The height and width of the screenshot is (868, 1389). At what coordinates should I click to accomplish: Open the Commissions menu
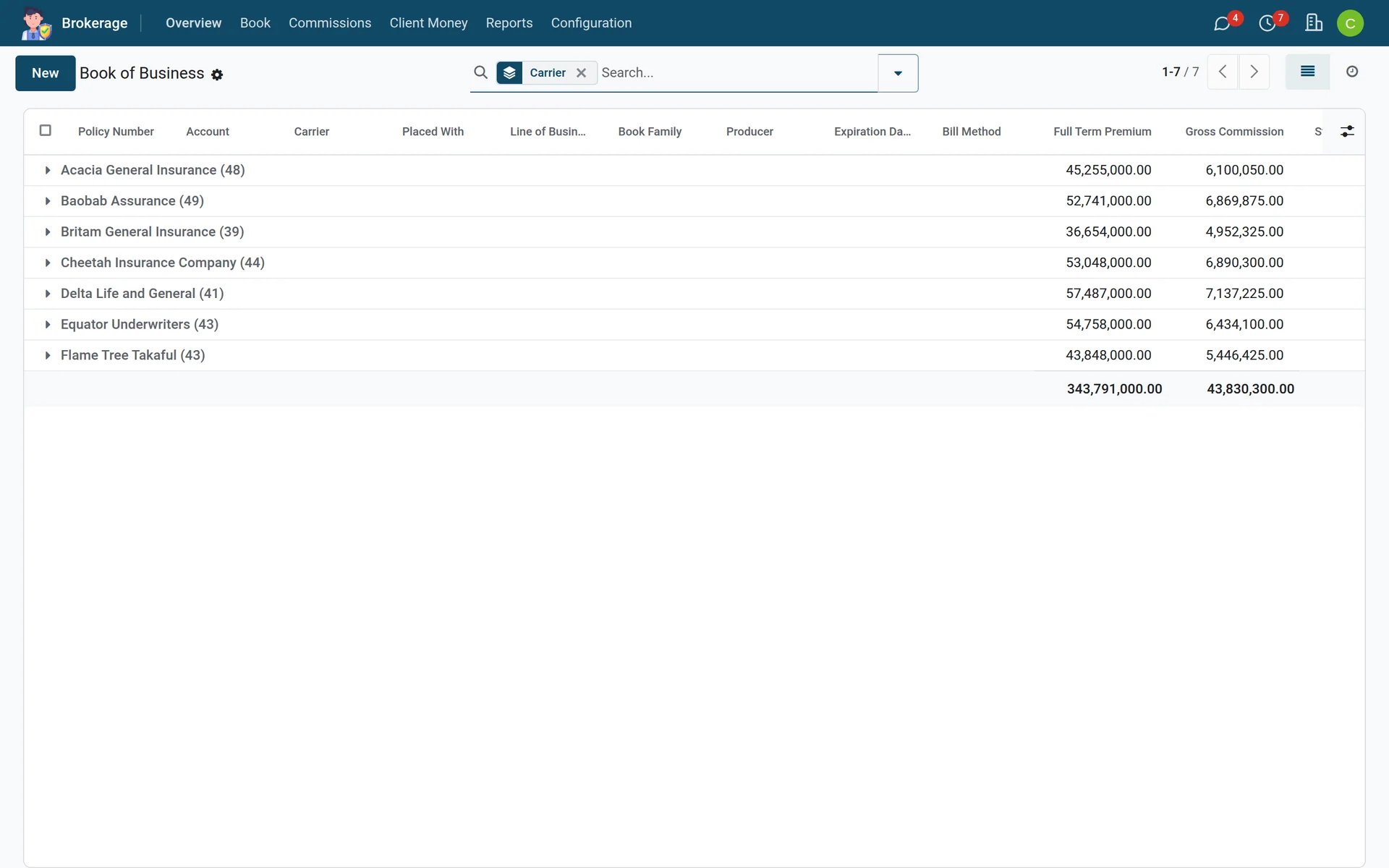[x=330, y=23]
